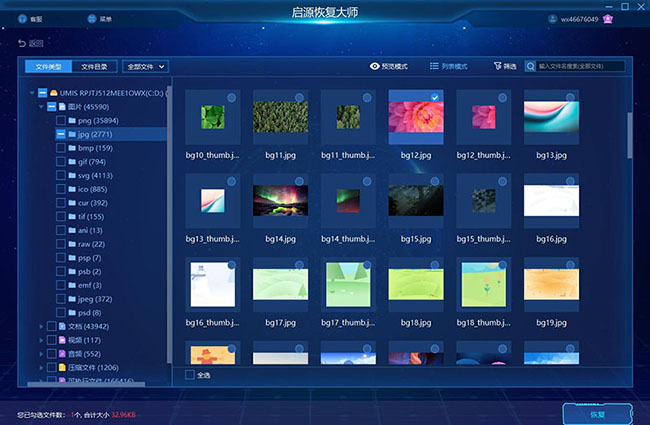Switch to the file directory tab
Screen dimensions: 650x425
[94, 67]
